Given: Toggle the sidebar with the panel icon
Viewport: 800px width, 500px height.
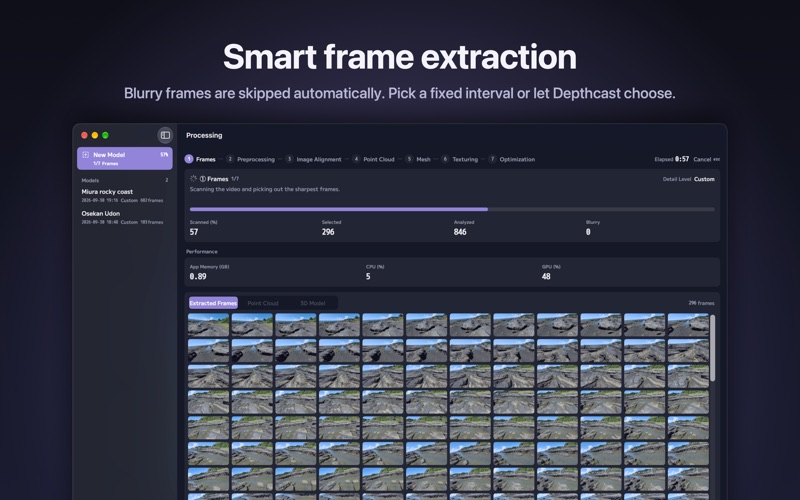Looking at the screenshot, I should [165, 135].
